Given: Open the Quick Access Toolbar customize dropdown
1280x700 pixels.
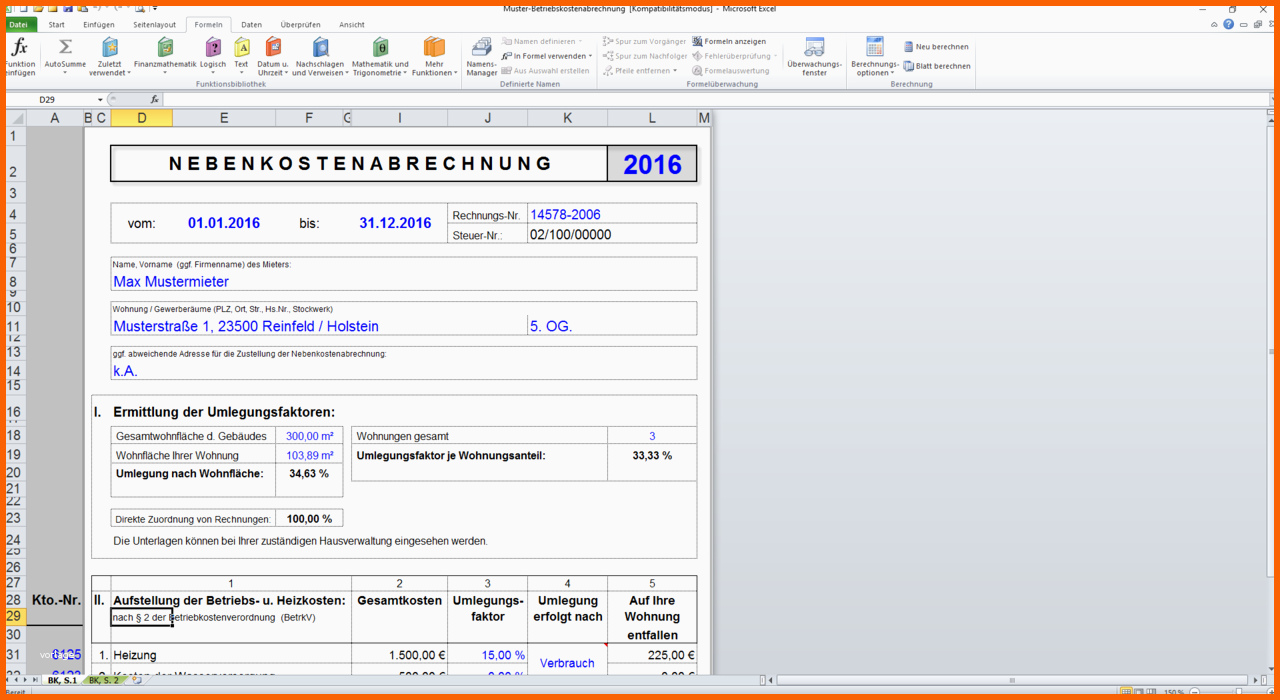Looking at the screenshot, I should (155, 7).
